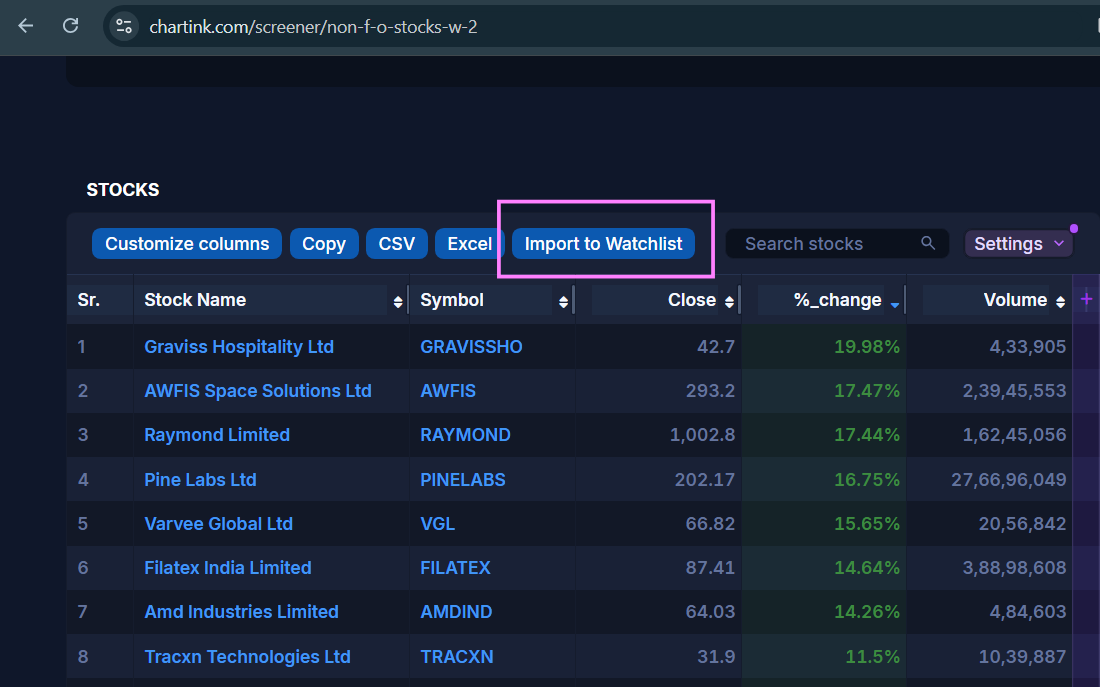Click the AWFIS symbol link
Image resolution: width=1100 pixels, height=687 pixels.
coord(448,391)
